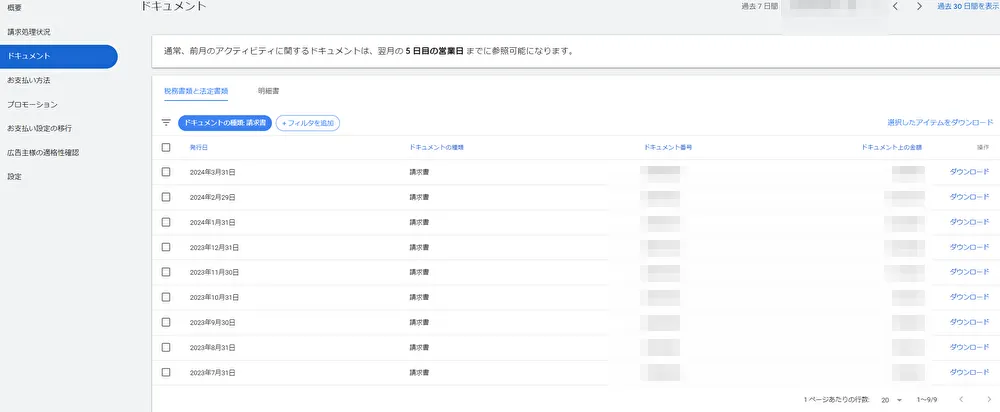This screenshot has width=1000, height=412.
Task: Download the 2023年10月31日 invoice
Action: [x=969, y=297]
